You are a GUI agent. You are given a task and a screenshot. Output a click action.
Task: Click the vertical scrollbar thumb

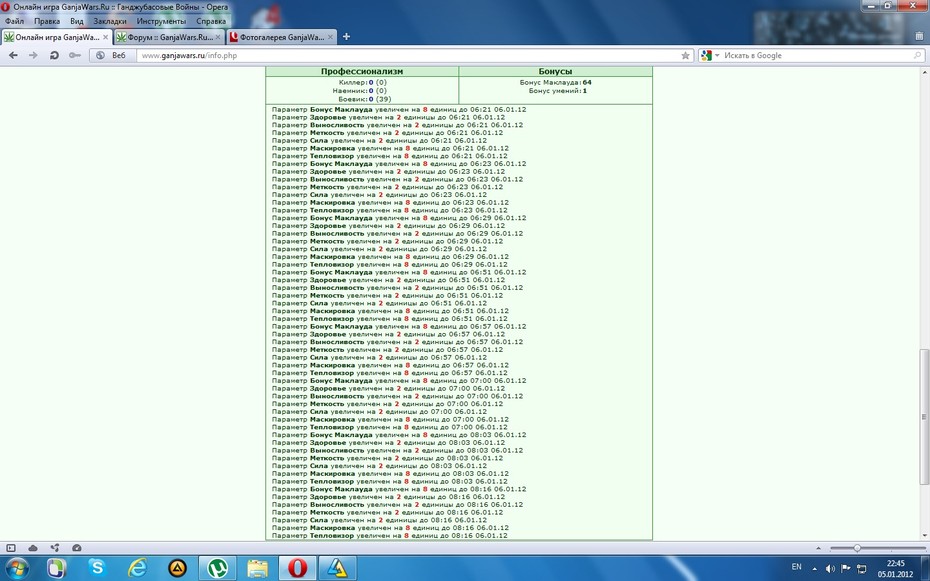(x=923, y=416)
